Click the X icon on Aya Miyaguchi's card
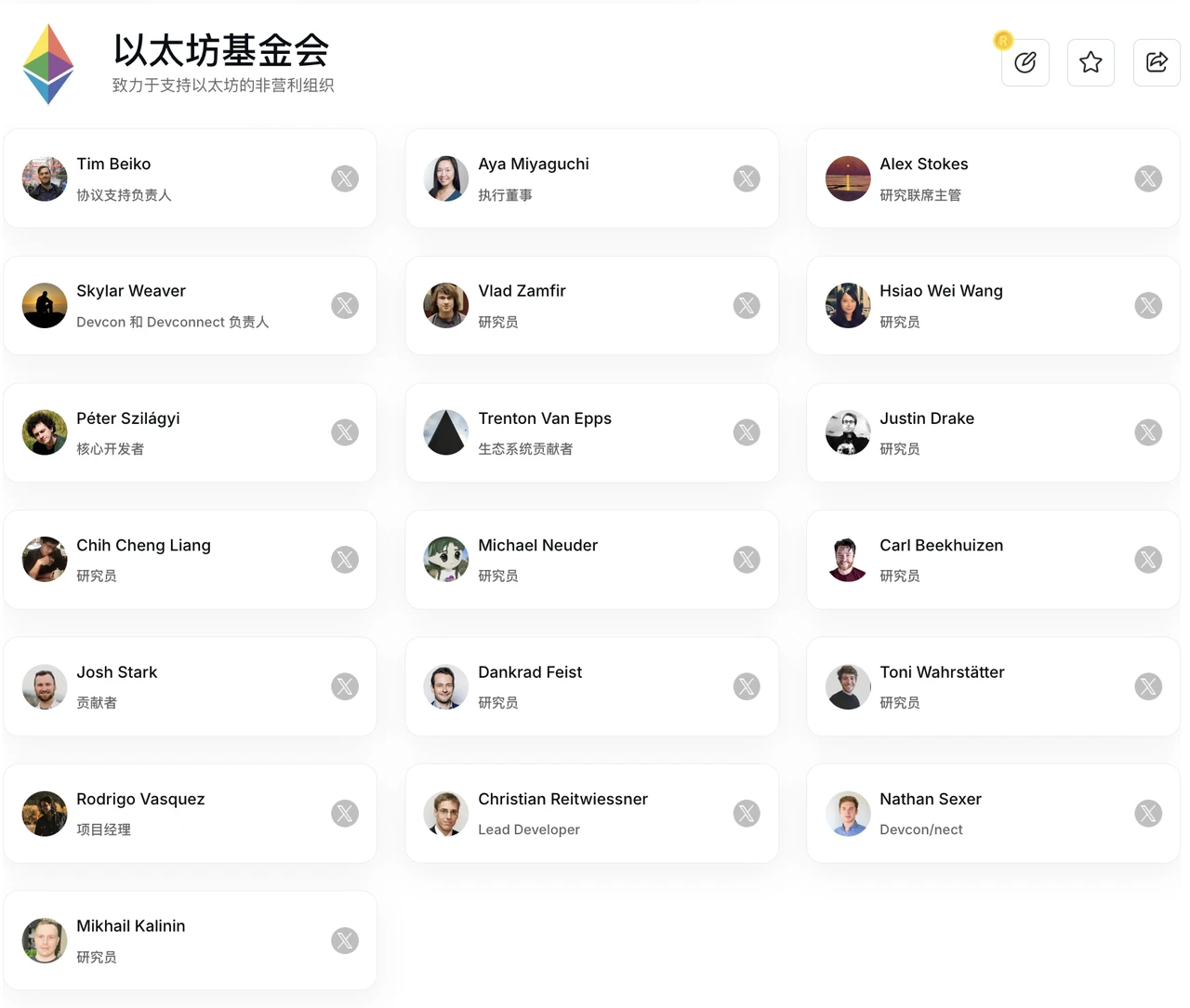 pyautogui.click(x=747, y=179)
